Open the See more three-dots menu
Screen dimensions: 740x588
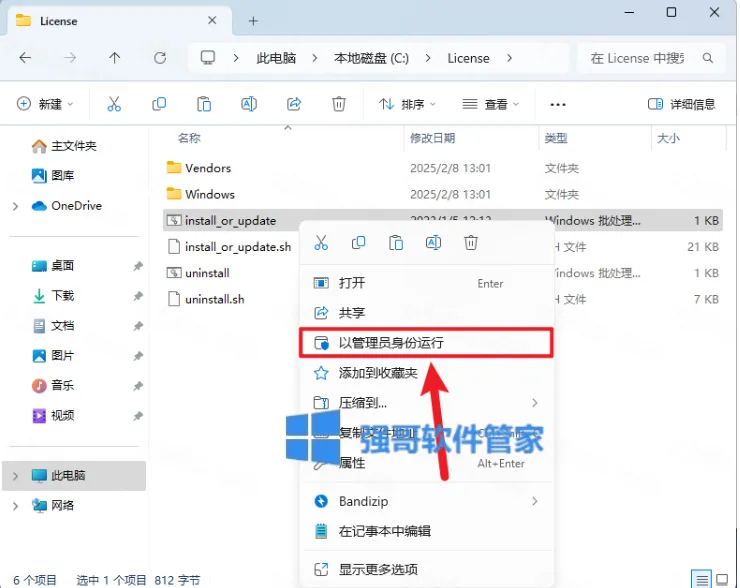pyautogui.click(x=558, y=104)
